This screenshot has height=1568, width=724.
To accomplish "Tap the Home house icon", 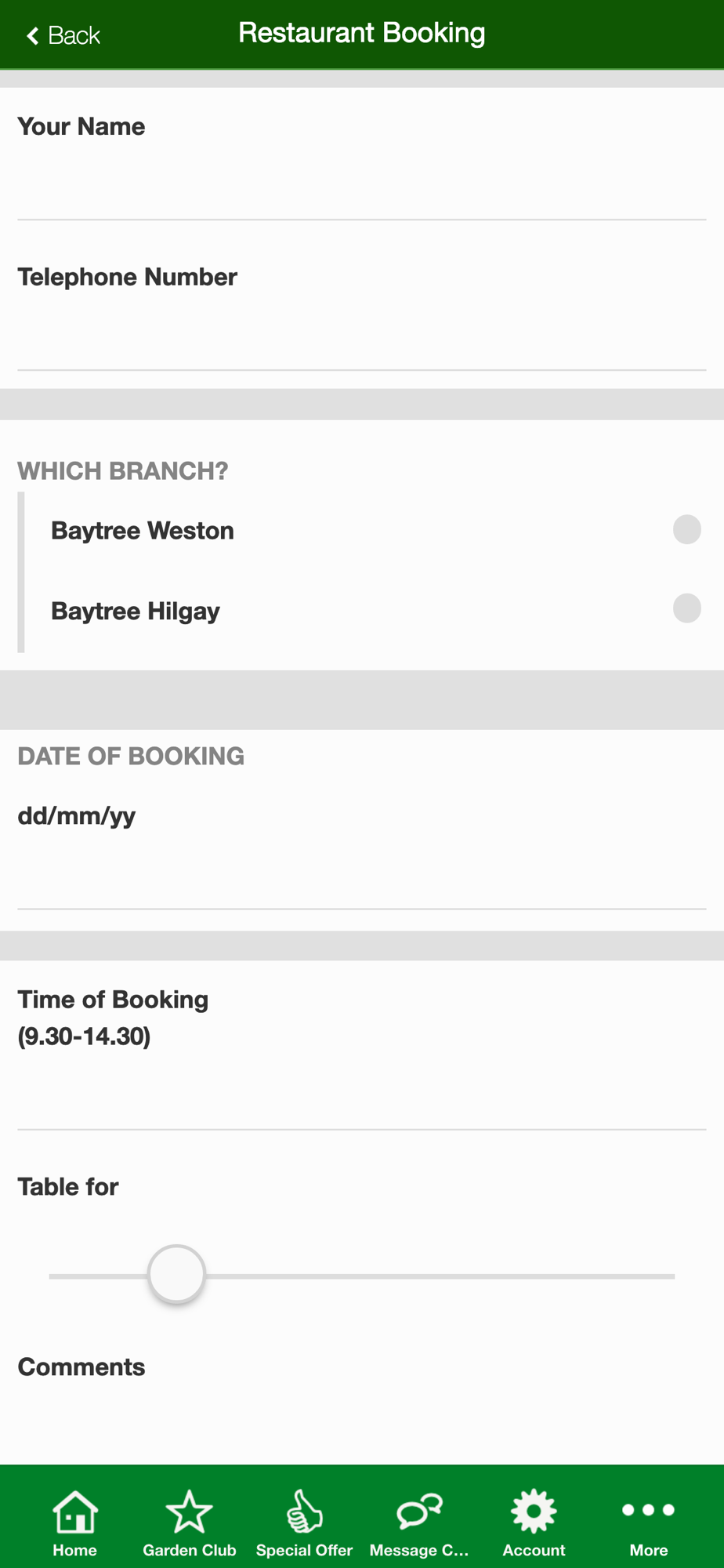I will click(74, 1511).
